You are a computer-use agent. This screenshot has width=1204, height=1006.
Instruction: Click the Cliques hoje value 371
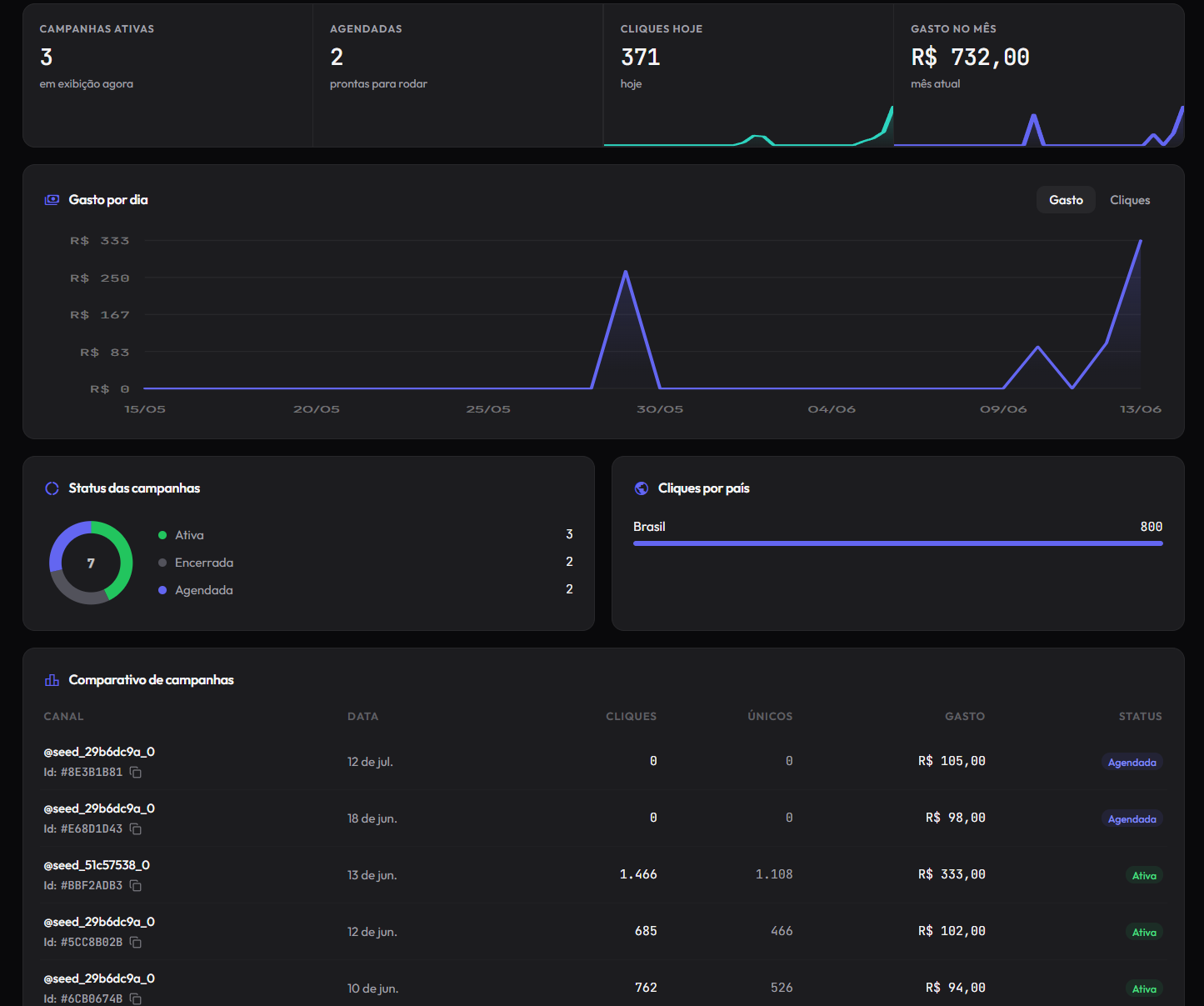pos(641,58)
